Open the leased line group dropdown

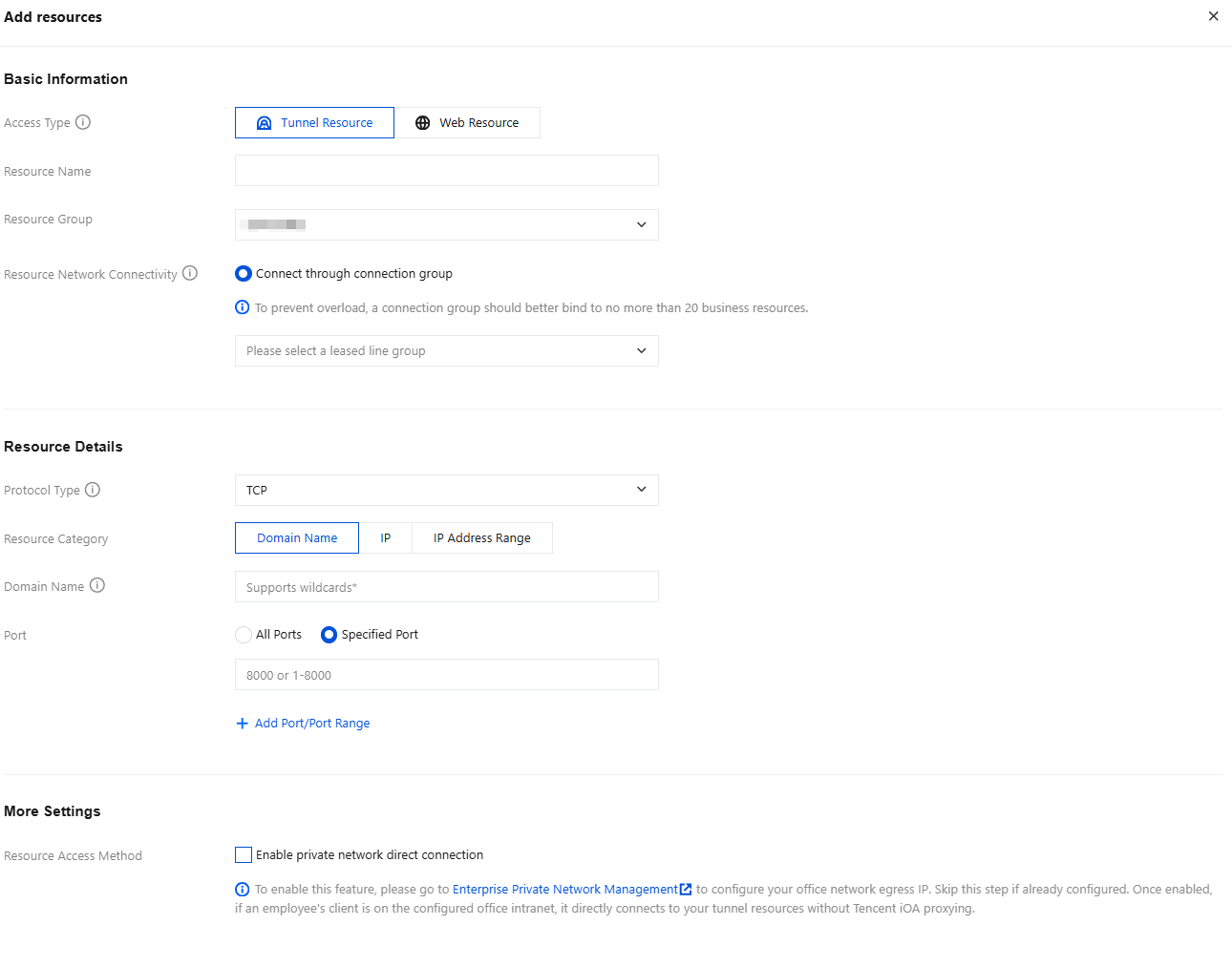(447, 351)
